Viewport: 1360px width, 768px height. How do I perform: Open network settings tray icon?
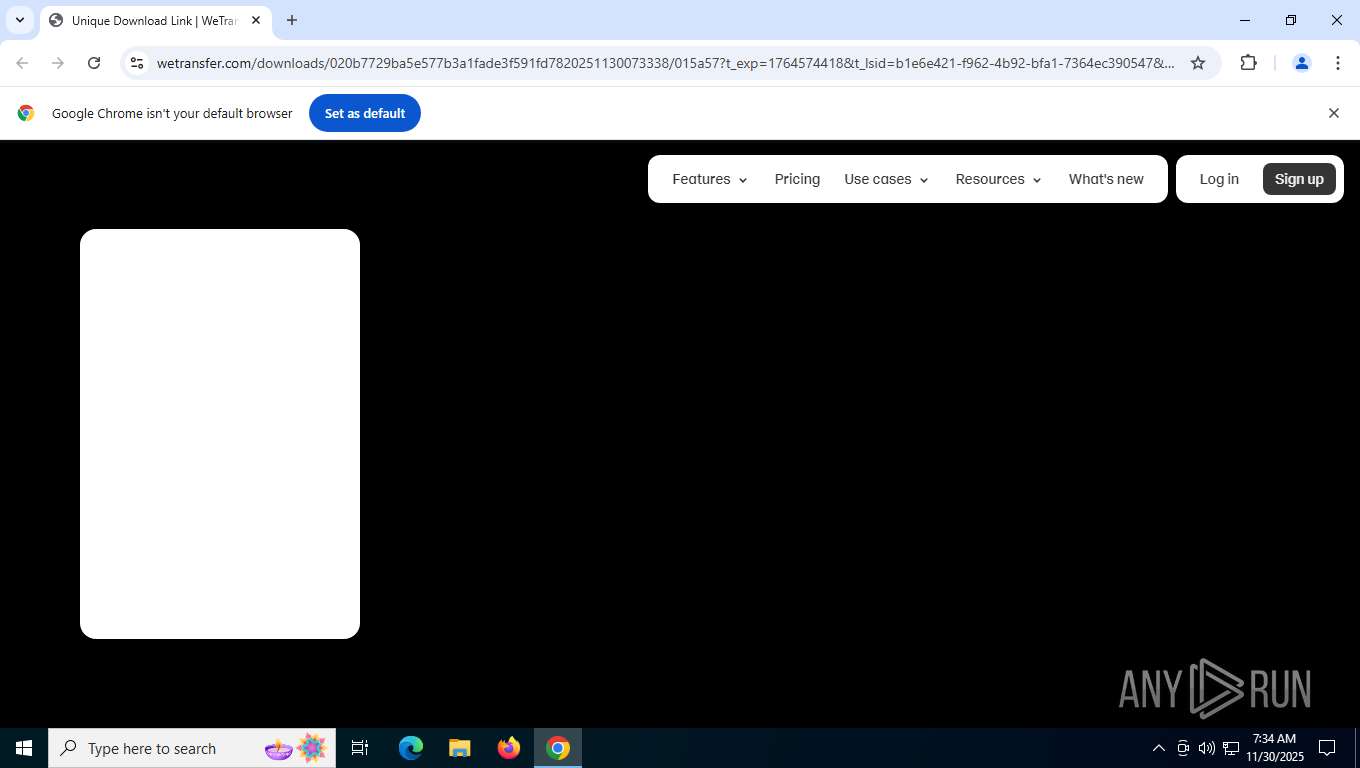(1231, 748)
